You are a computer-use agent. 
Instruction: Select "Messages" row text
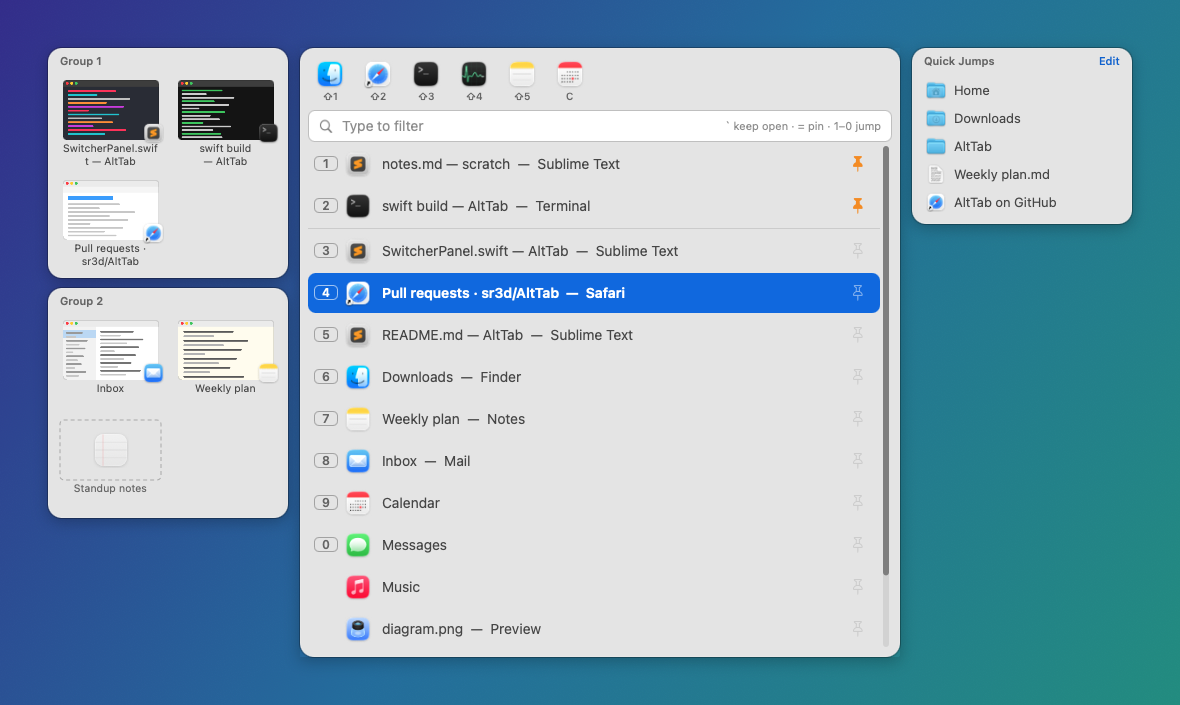coord(414,545)
